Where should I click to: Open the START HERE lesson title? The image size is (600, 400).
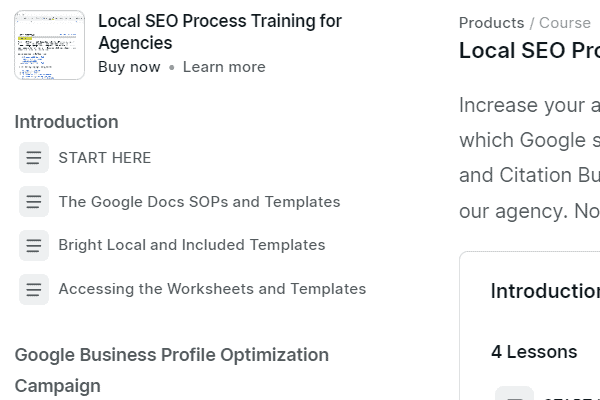[105, 158]
